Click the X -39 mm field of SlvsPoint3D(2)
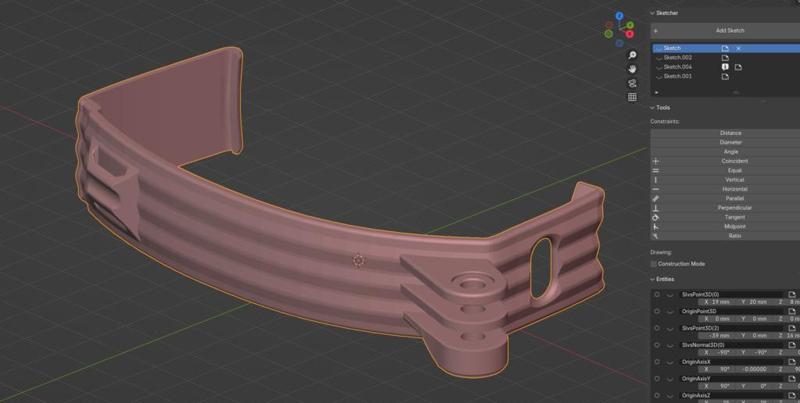The image size is (800, 403). click(x=715, y=336)
